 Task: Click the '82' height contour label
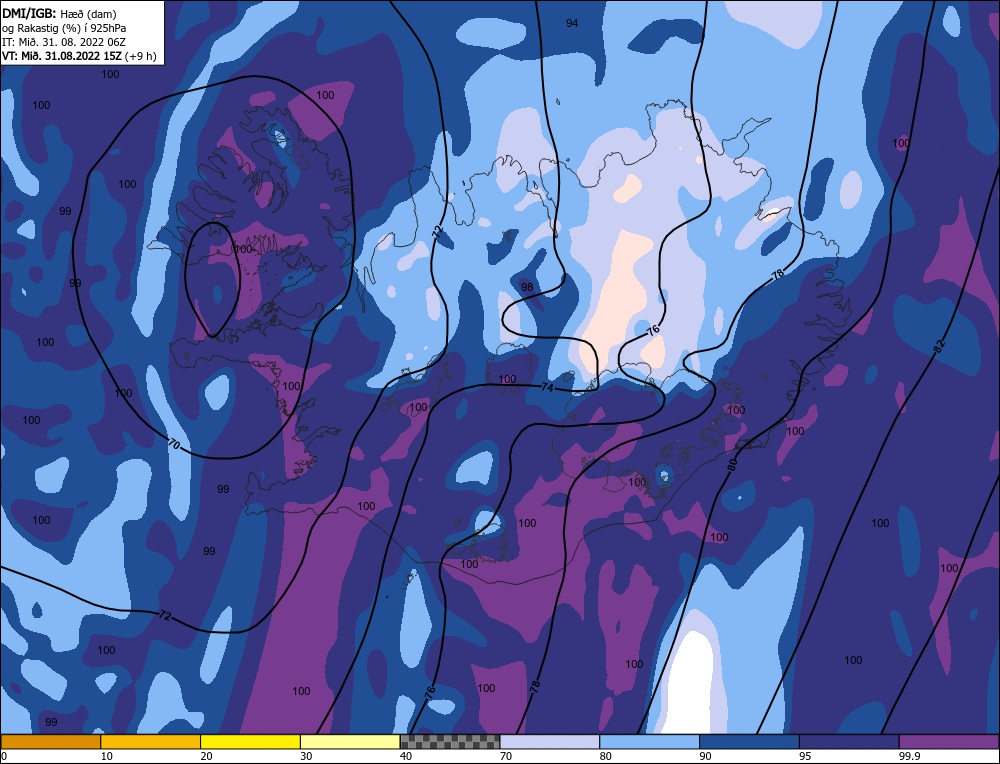point(939,346)
